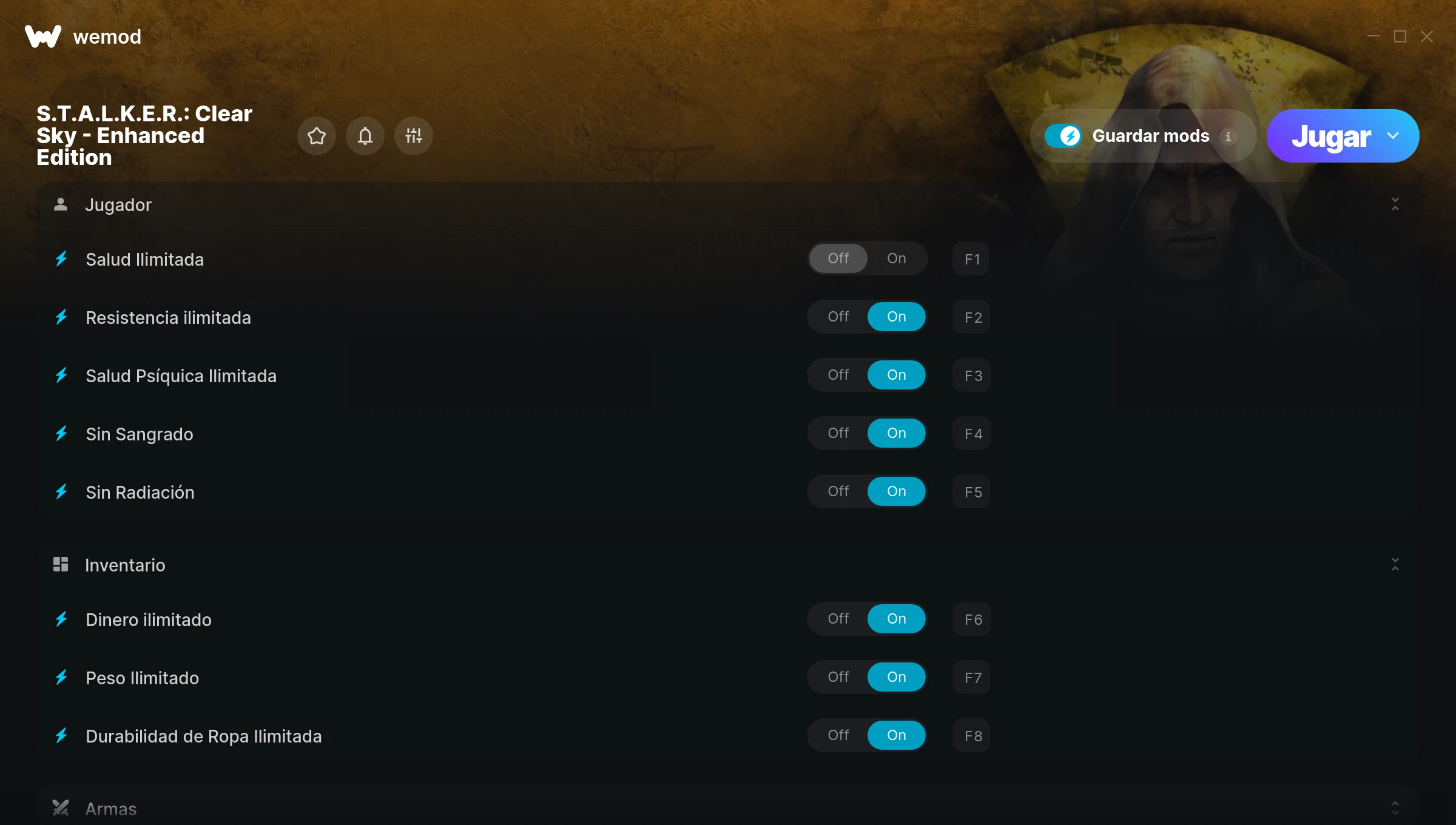Open the Jugar dropdown arrow

1394,136
